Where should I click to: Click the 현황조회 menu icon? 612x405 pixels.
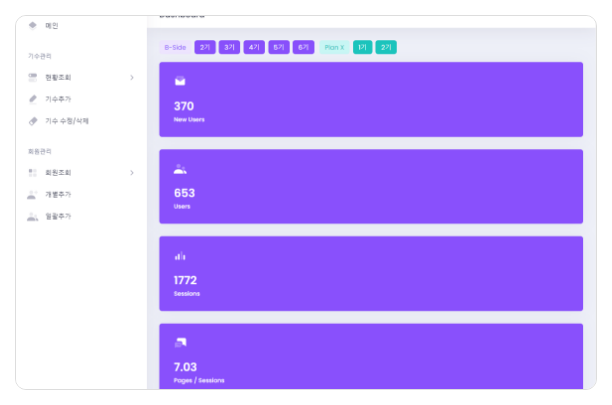(33, 77)
